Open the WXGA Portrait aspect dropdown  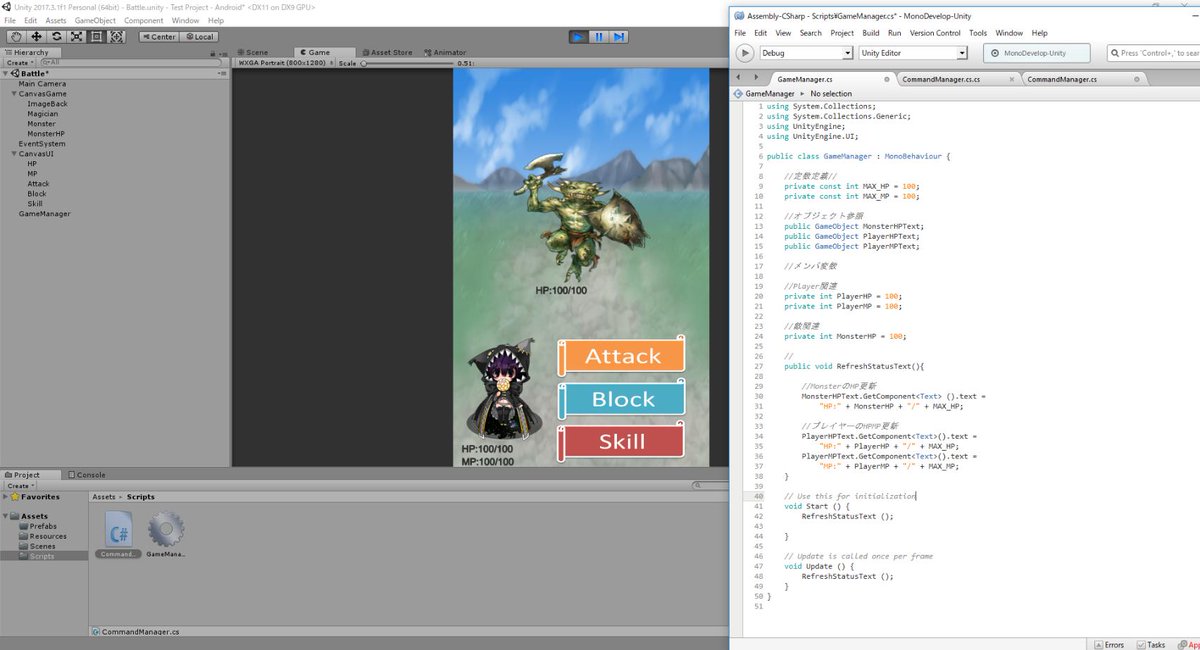click(284, 63)
